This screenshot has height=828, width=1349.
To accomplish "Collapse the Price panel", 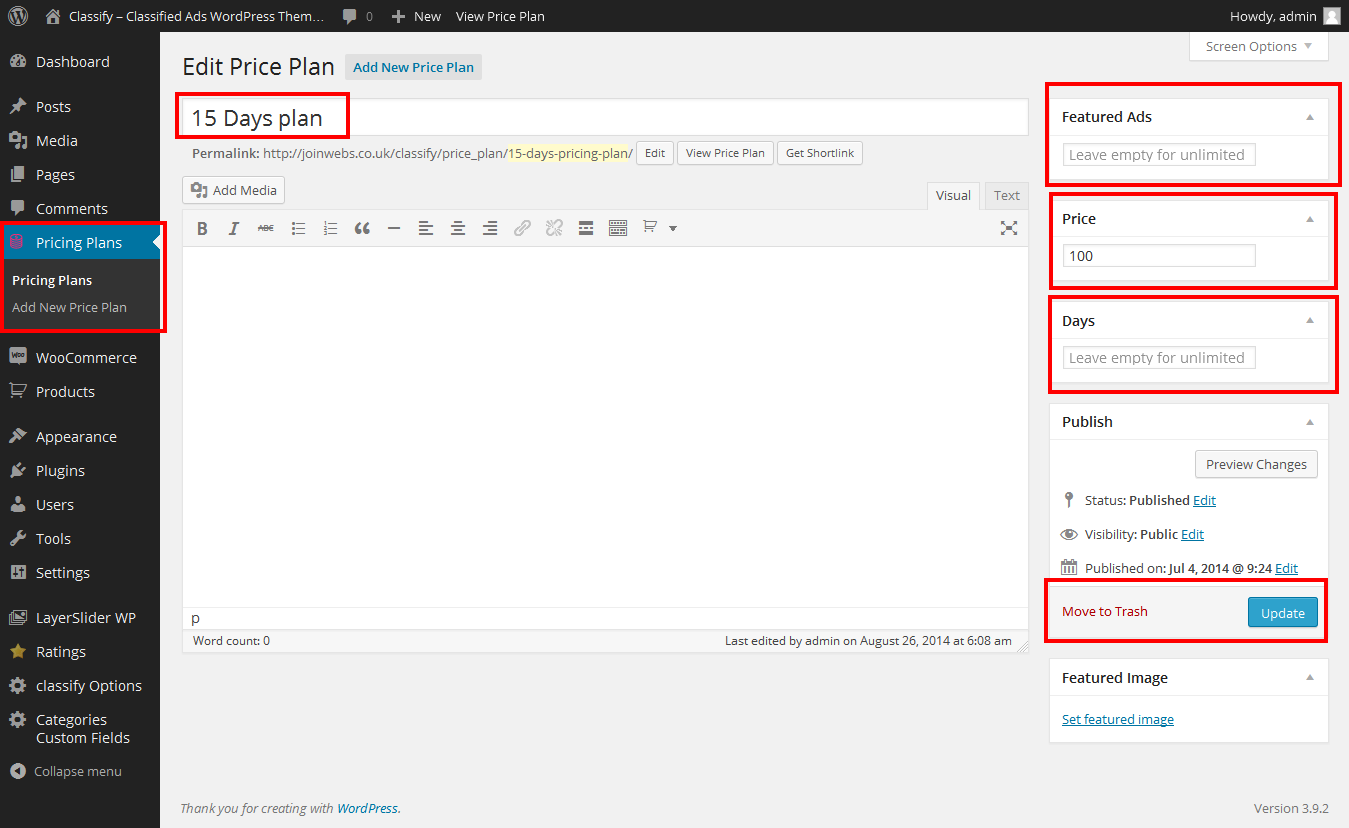I will (x=1310, y=219).
